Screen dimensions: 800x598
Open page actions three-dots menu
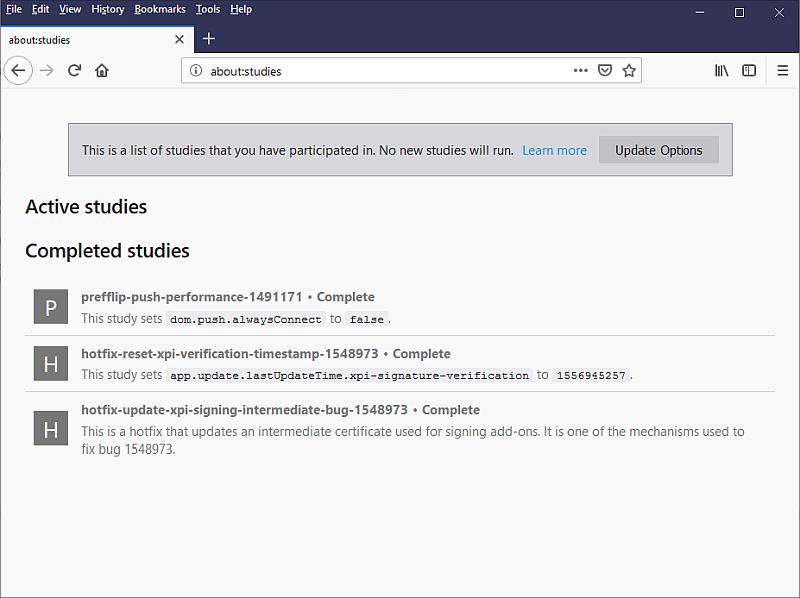581,71
